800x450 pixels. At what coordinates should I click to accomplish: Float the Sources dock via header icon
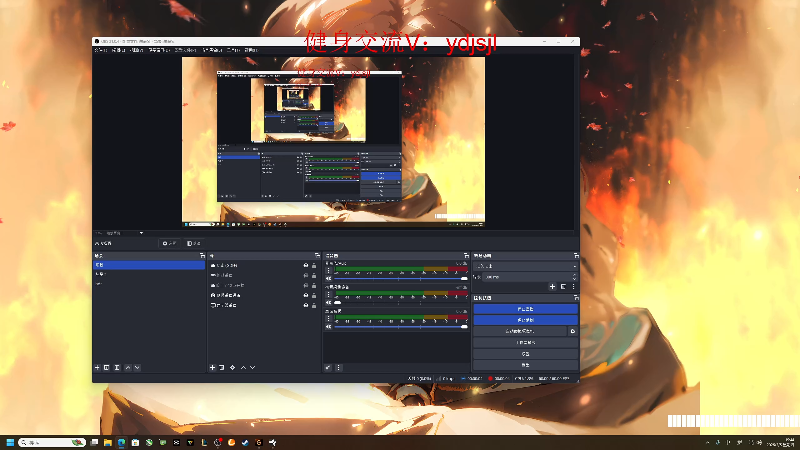[317, 256]
